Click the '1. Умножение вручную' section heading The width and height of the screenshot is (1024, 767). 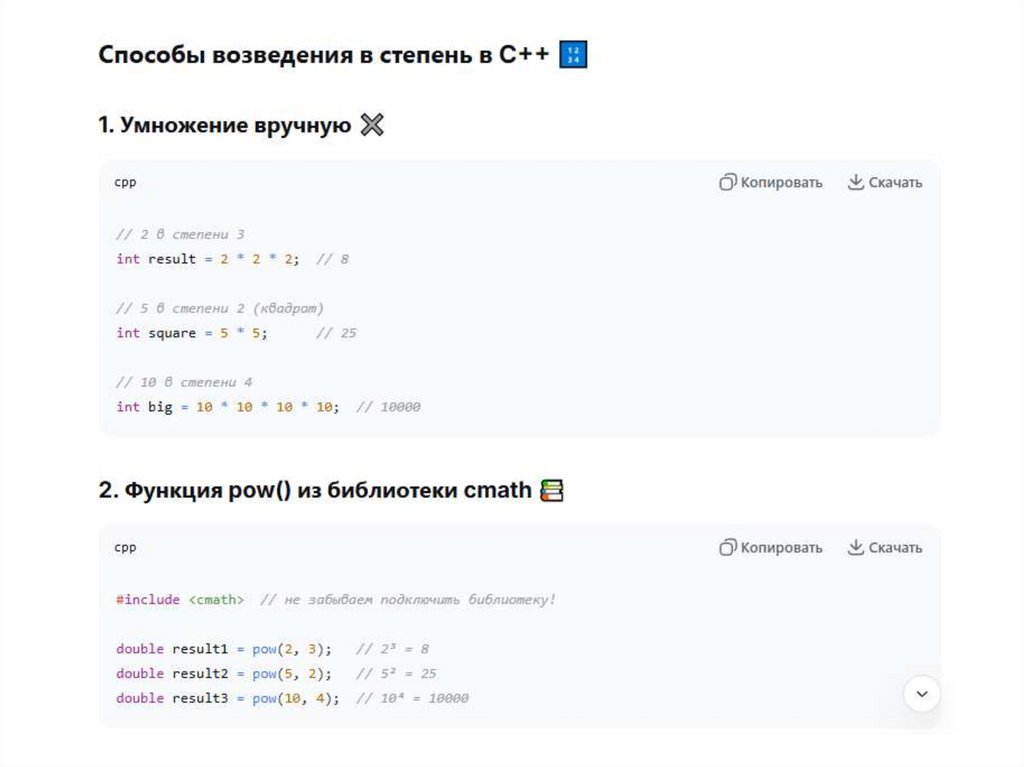(x=224, y=126)
